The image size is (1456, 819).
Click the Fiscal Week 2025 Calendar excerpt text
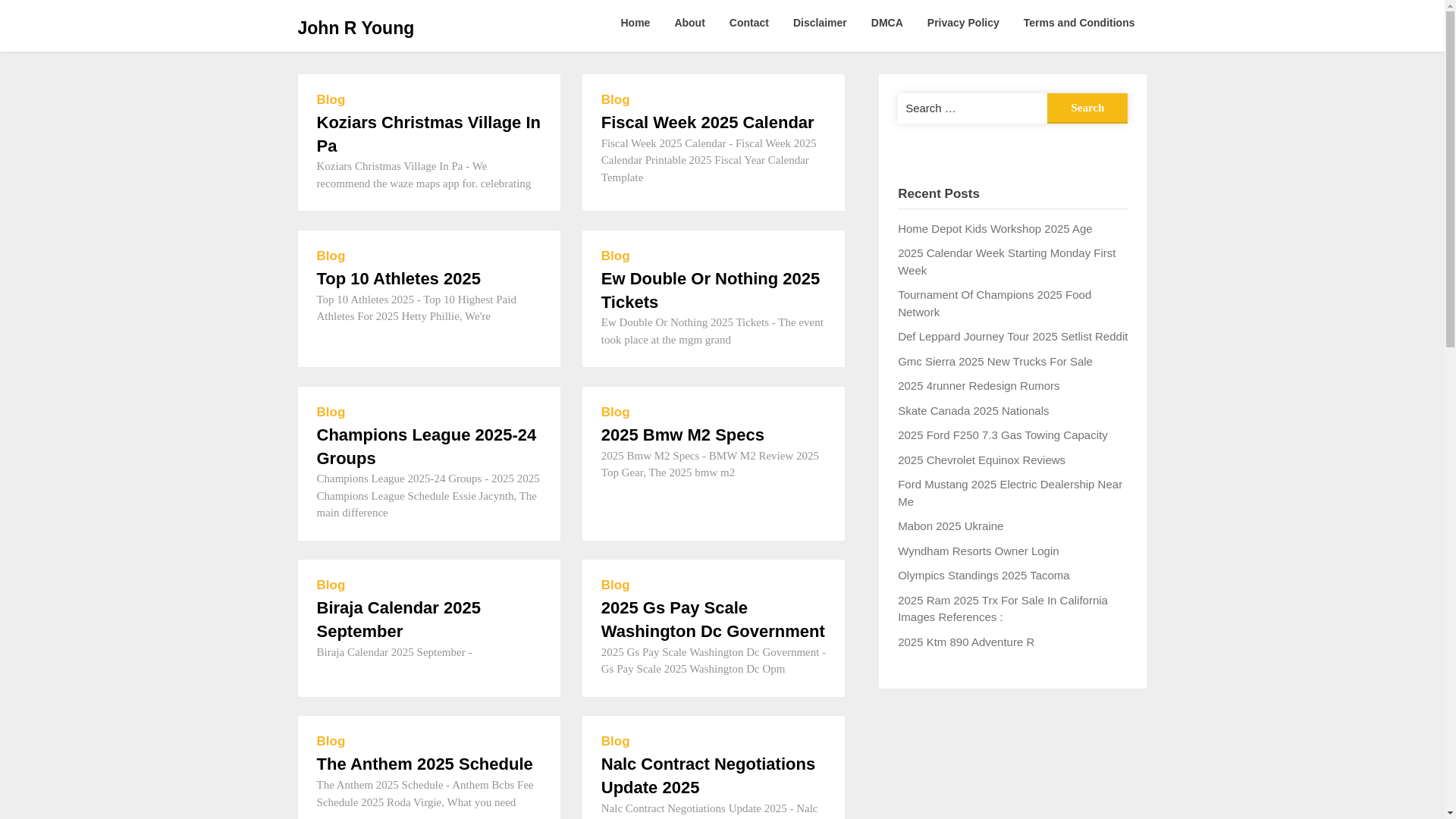[708, 160]
